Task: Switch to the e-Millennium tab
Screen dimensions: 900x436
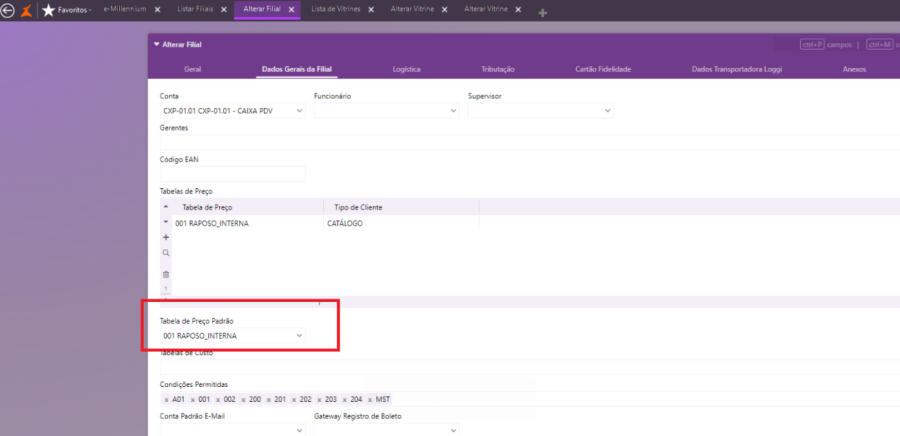Action: click(x=125, y=10)
